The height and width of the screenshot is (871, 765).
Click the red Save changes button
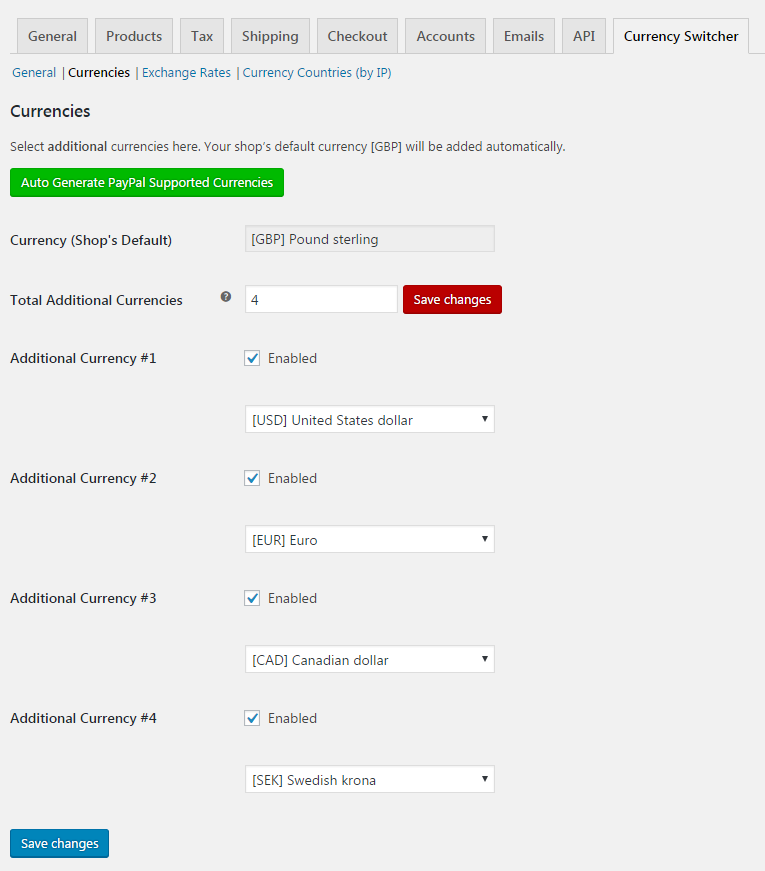pos(452,299)
